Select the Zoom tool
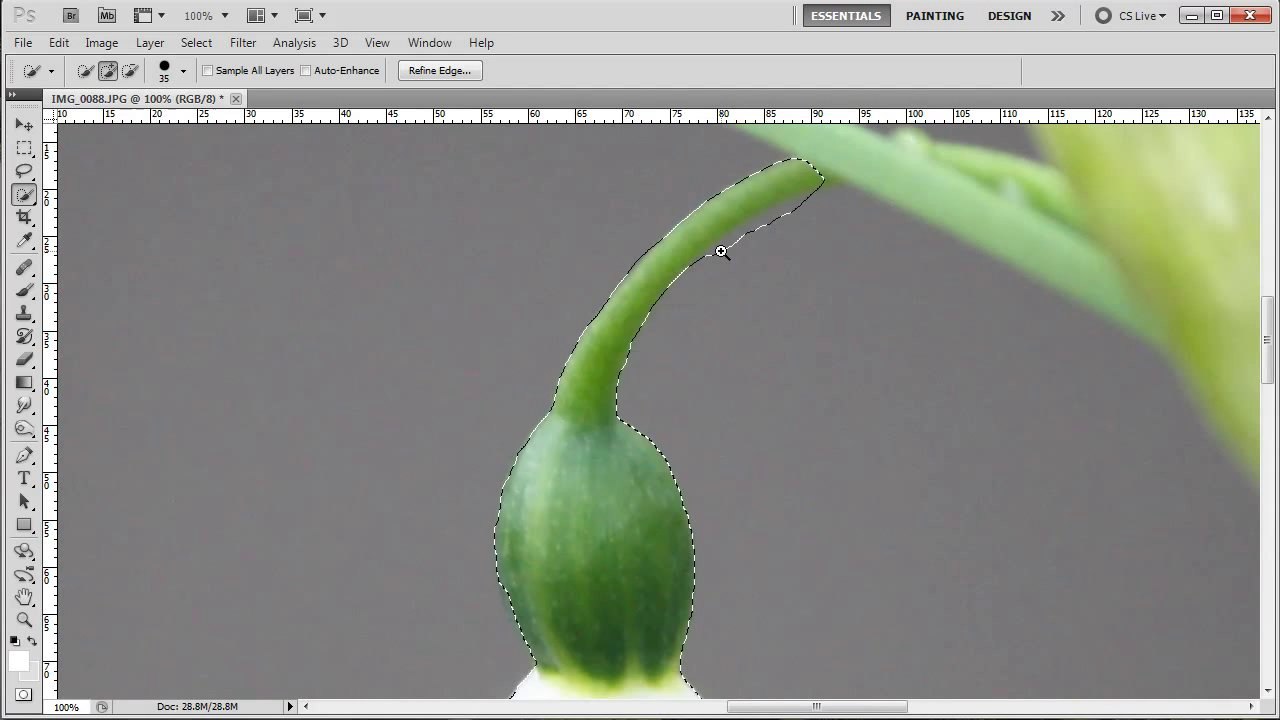 tap(24, 620)
